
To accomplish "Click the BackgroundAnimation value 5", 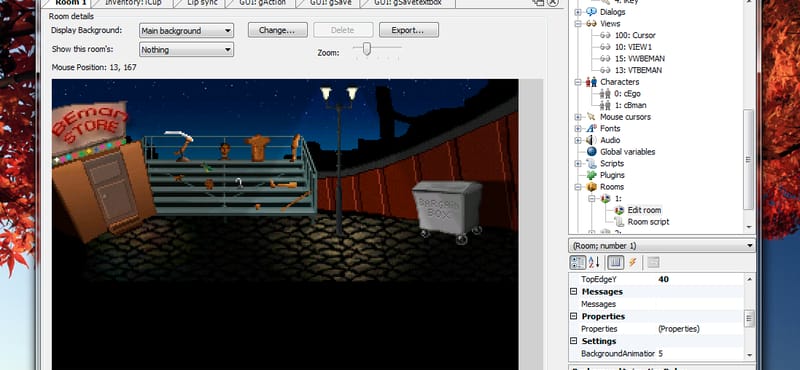I will tap(661, 354).
